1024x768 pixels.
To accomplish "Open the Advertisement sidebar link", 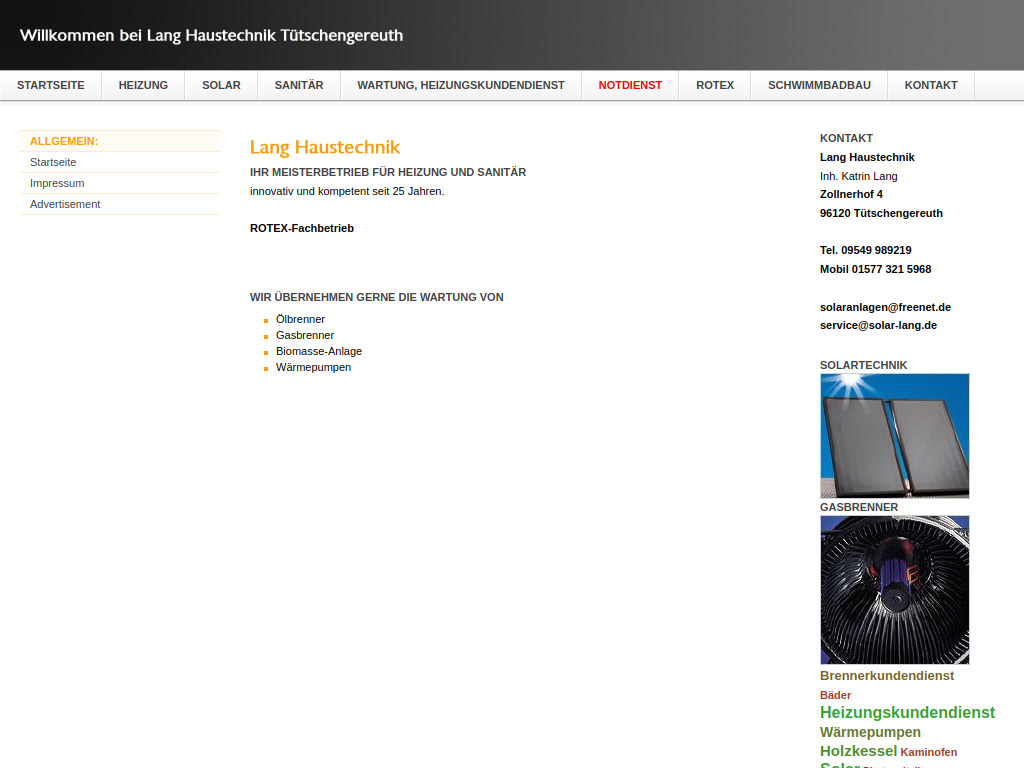I will [x=65, y=203].
